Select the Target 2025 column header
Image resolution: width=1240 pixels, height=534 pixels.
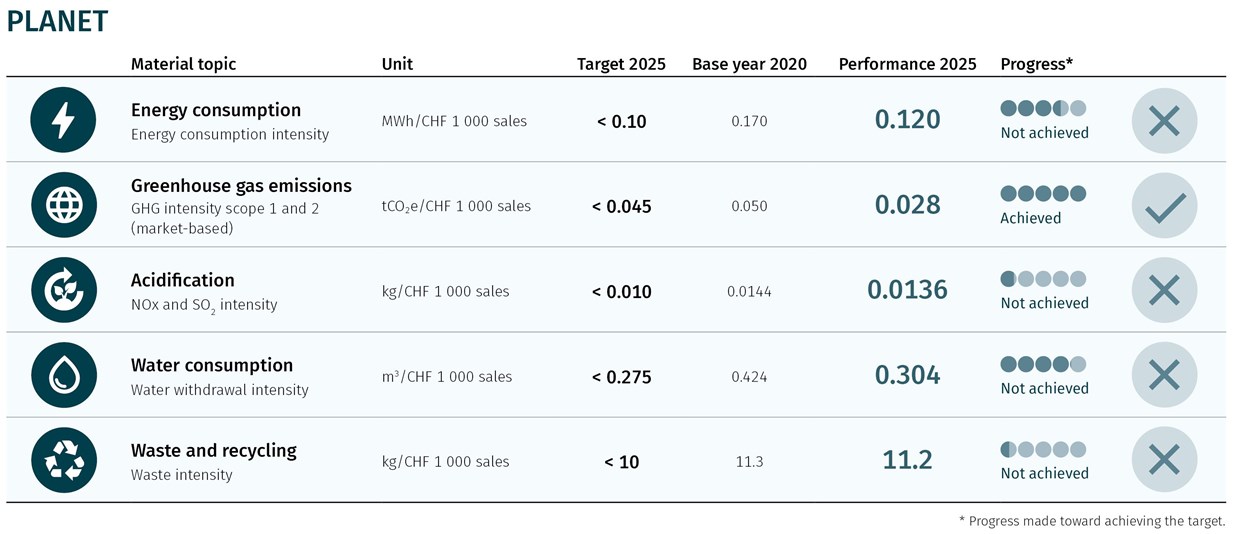click(x=621, y=64)
